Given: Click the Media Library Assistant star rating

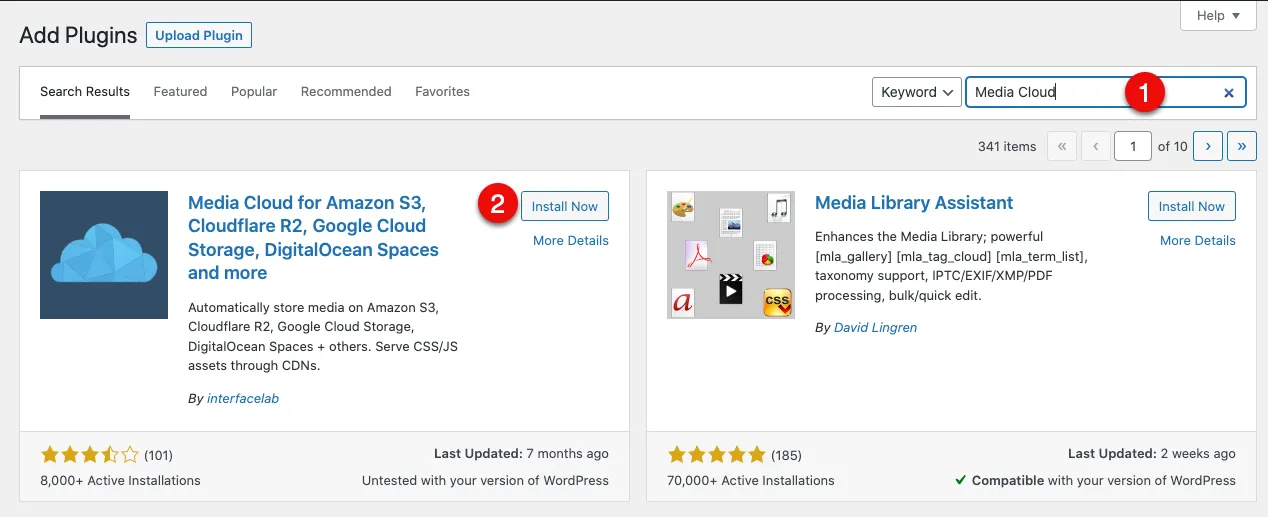Looking at the screenshot, I should point(717,455).
